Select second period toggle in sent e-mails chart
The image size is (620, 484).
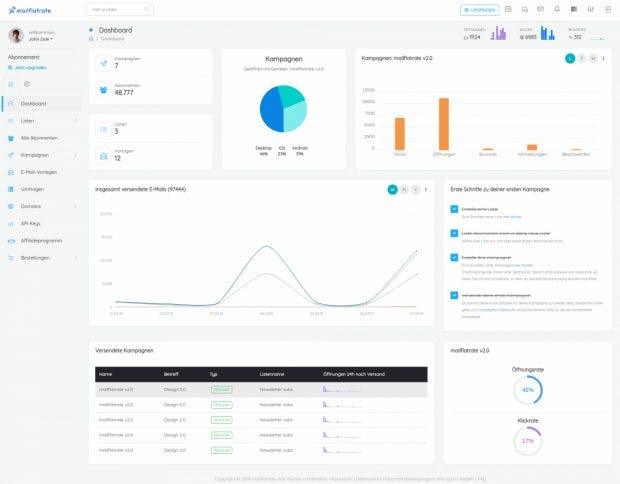click(404, 190)
